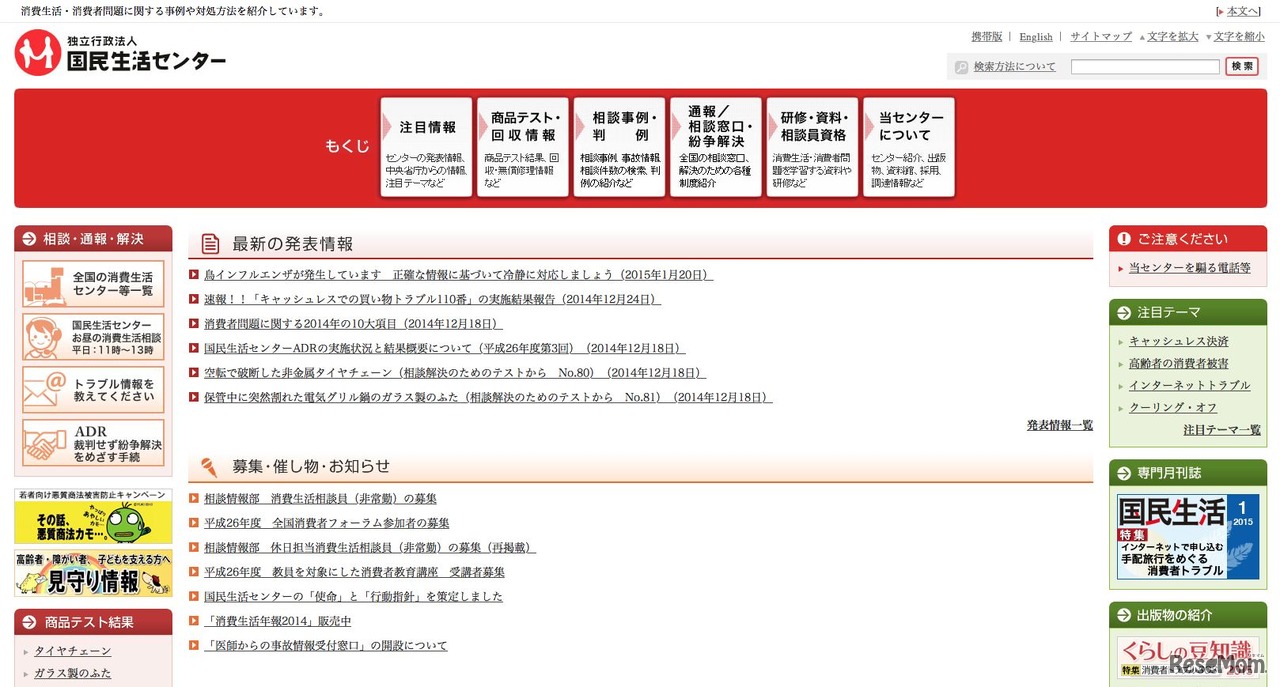Screen dimensions: 1280x687
Task: Open 非金属タイヤチェーン test No.80 link
Action: coord(455,373)
